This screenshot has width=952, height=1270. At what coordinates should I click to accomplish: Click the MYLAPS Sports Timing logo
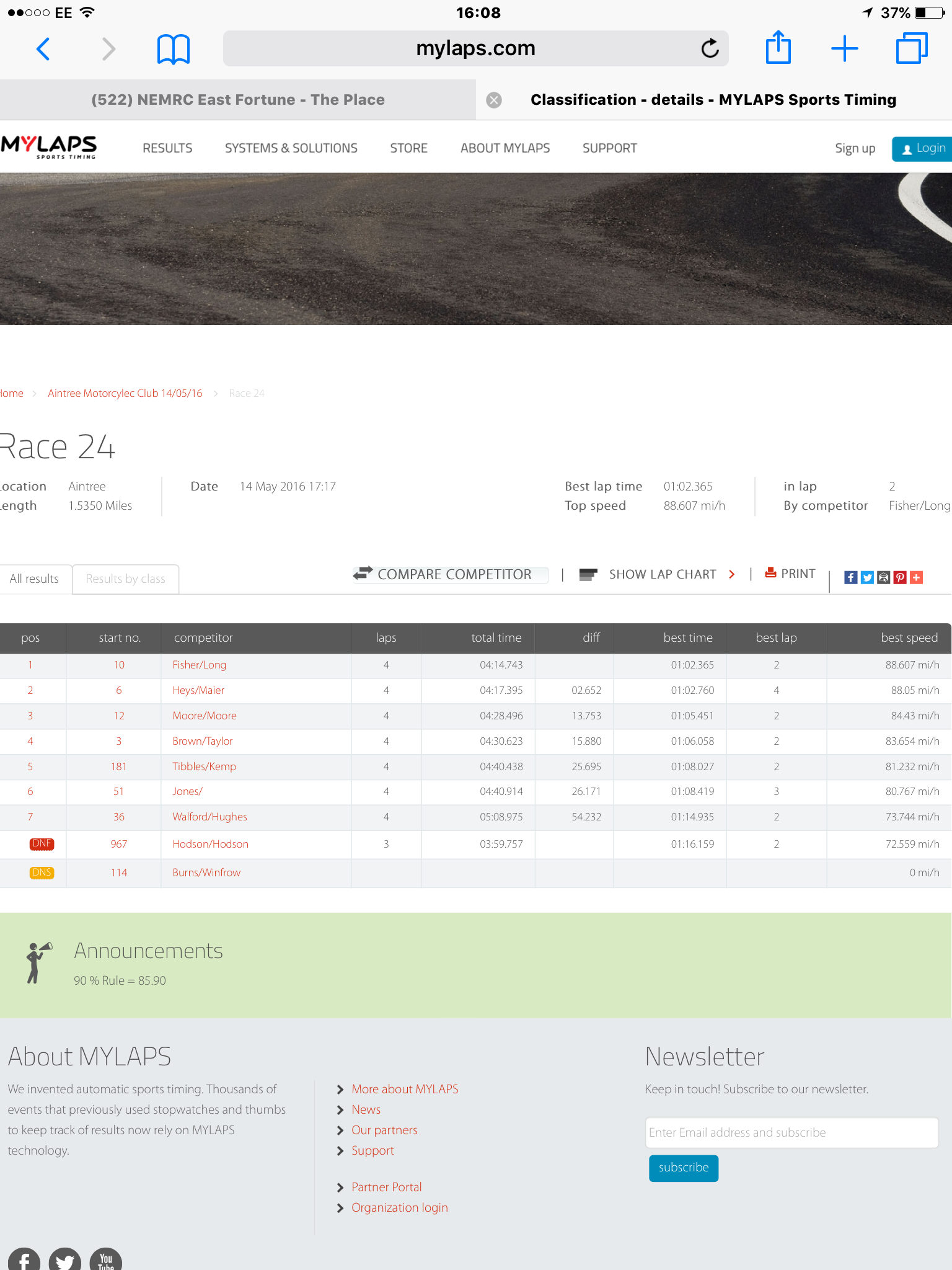tap(48, 148)
